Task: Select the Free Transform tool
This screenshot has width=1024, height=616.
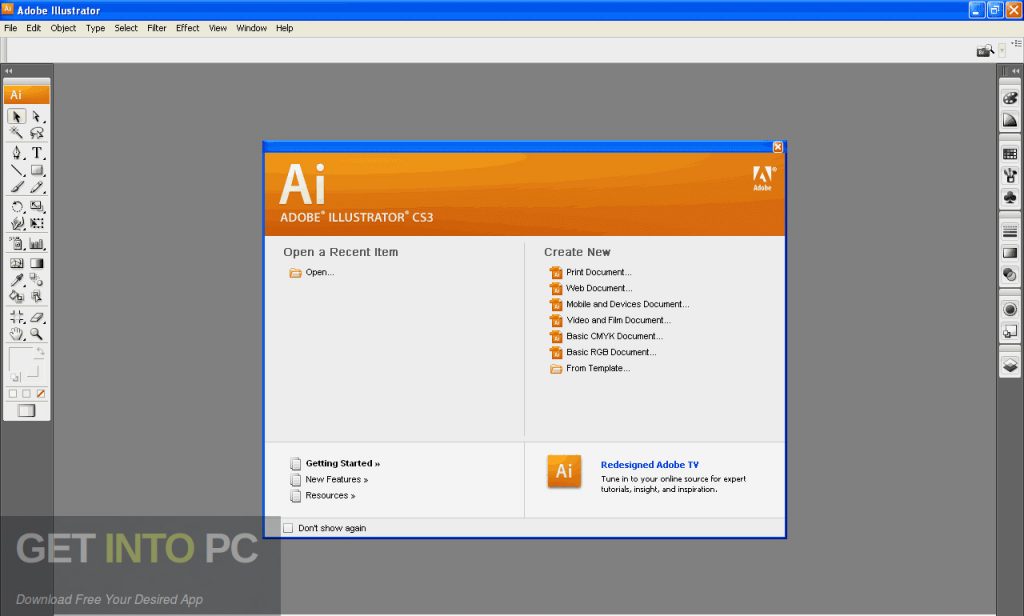Action: 37,223
